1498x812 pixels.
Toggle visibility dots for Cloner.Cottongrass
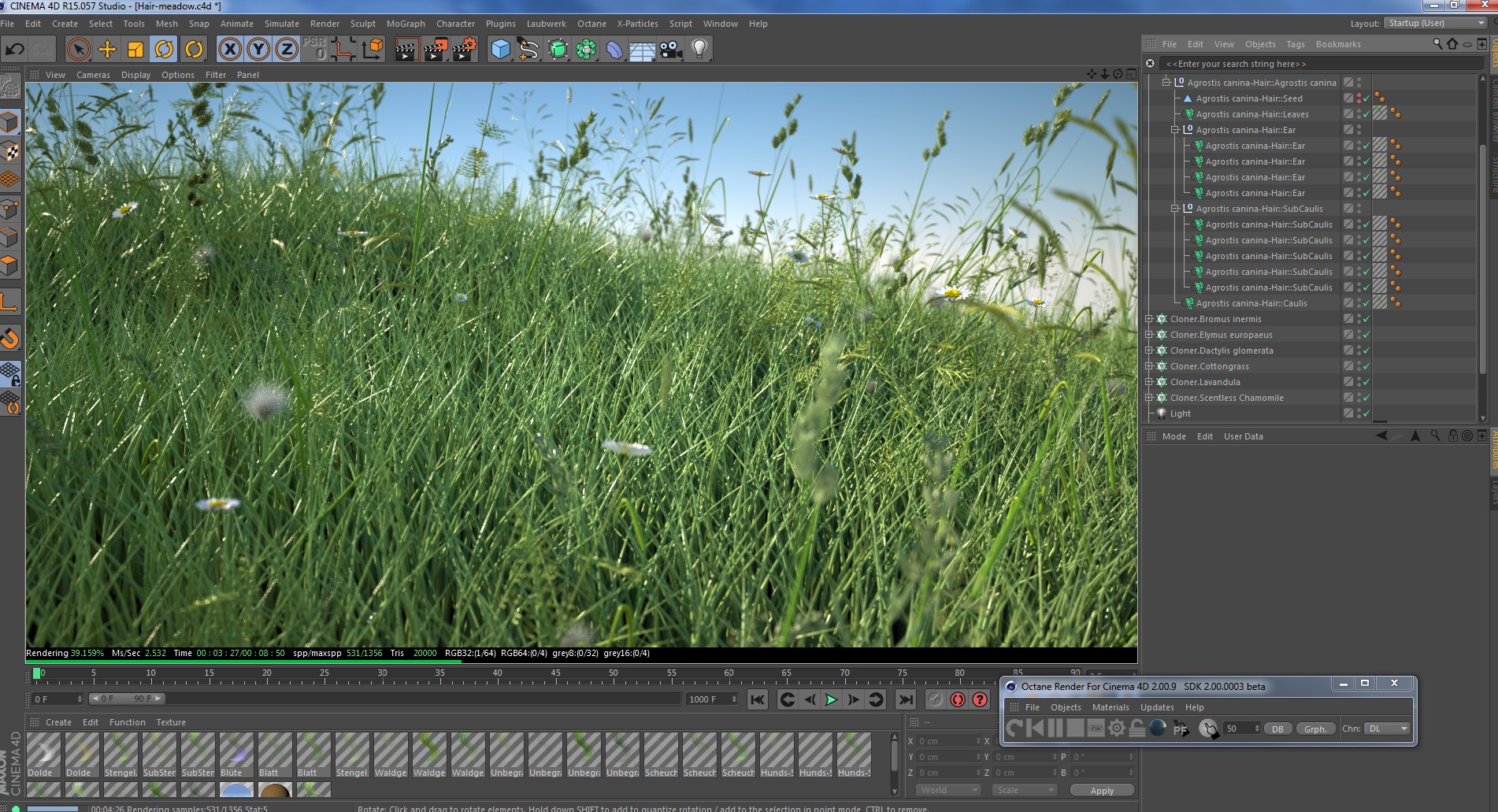(x=1359, y=366)
